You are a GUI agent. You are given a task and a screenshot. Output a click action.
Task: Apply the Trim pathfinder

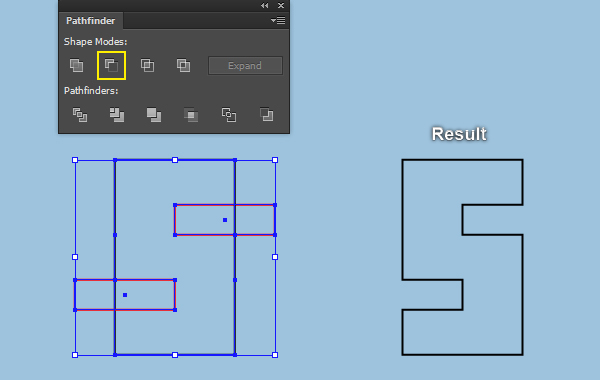(x=117, y=115)
